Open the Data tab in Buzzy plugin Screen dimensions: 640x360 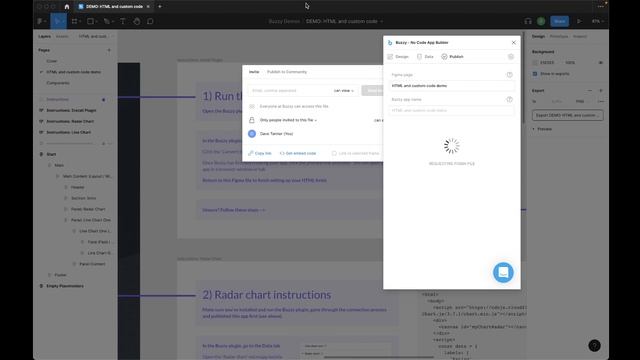pyautogui.click(x=425, y=57)
